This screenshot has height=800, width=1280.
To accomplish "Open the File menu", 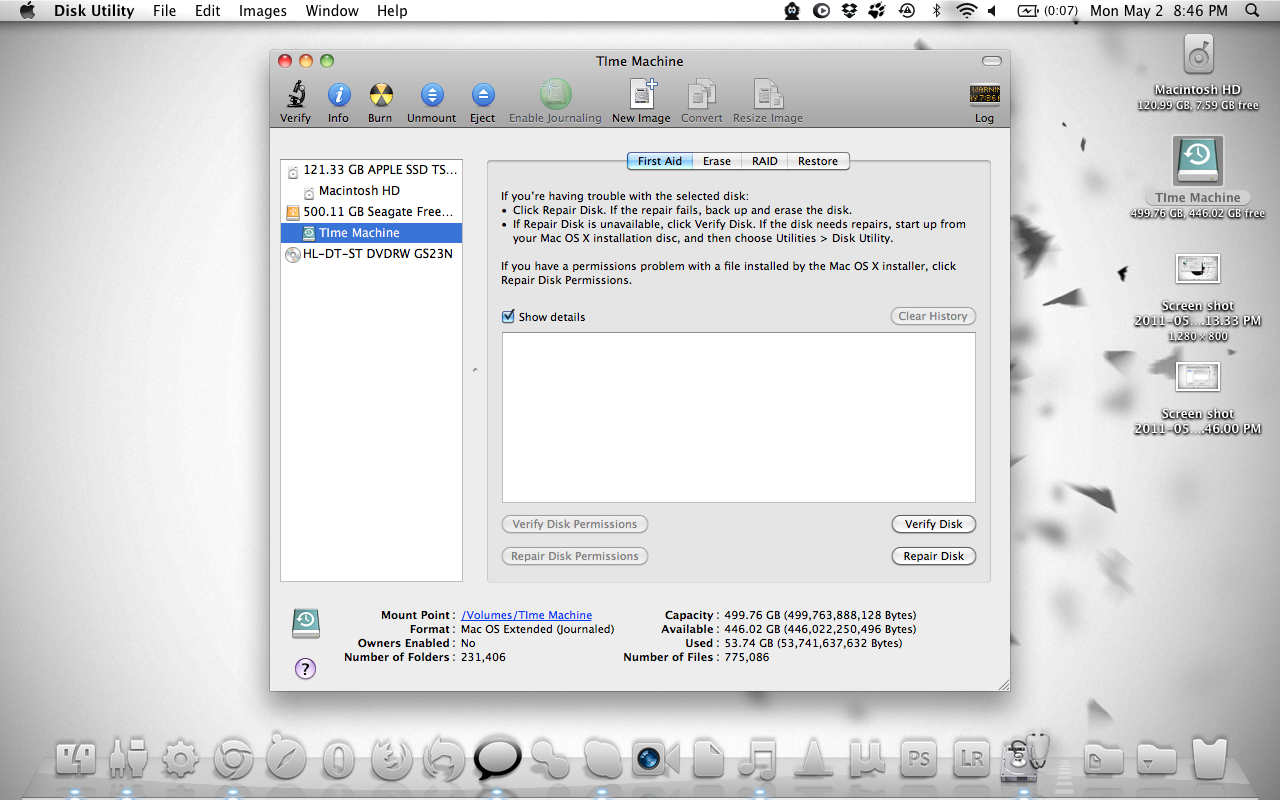I will click(x=164, y=11).
